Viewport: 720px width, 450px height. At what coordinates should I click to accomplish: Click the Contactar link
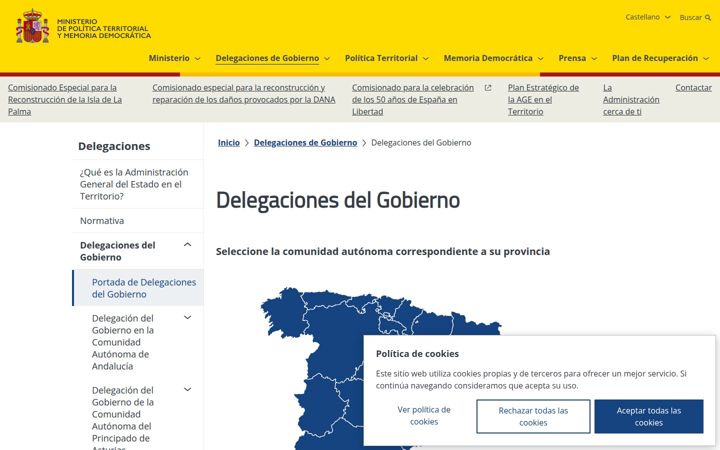tap(693, 88)
